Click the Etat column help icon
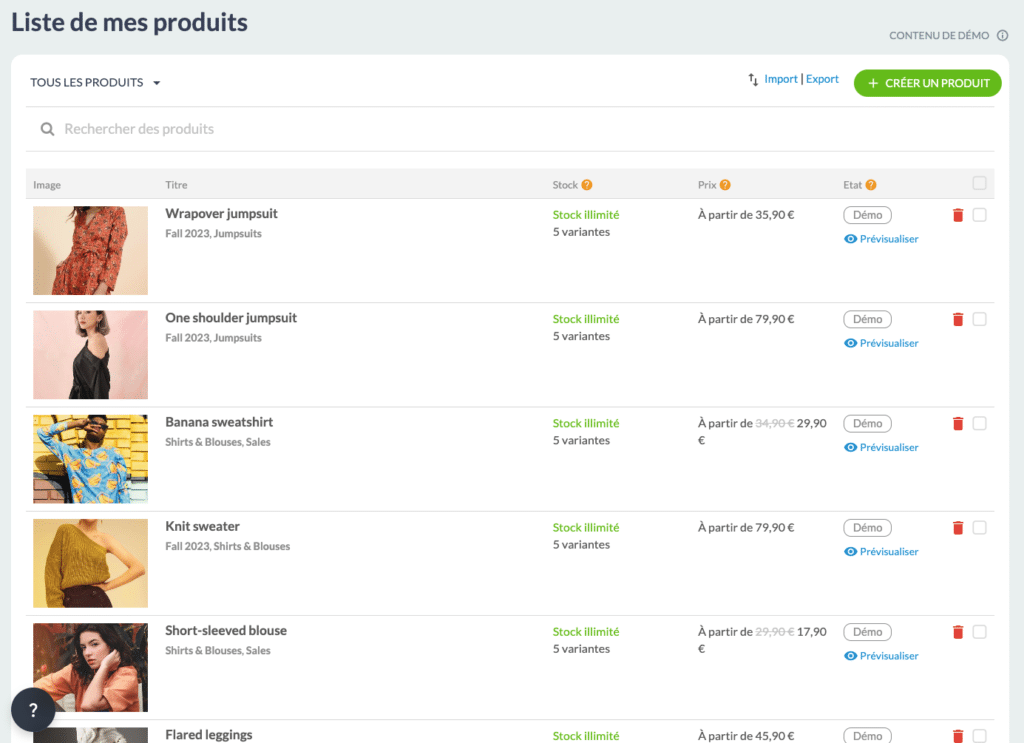Image resolution: width=1024 pixels, height=743 pixels. click(871, 185)
